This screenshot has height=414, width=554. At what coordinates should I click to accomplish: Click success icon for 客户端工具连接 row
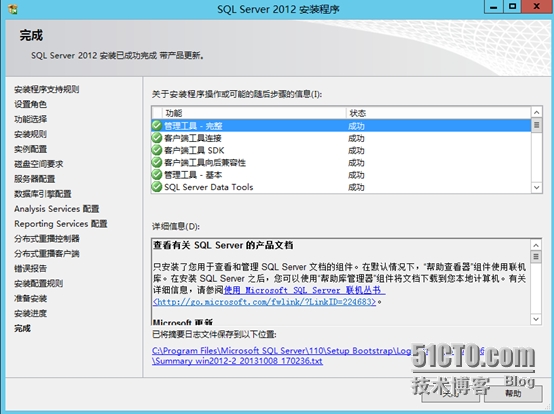click(x=157, y=138)
